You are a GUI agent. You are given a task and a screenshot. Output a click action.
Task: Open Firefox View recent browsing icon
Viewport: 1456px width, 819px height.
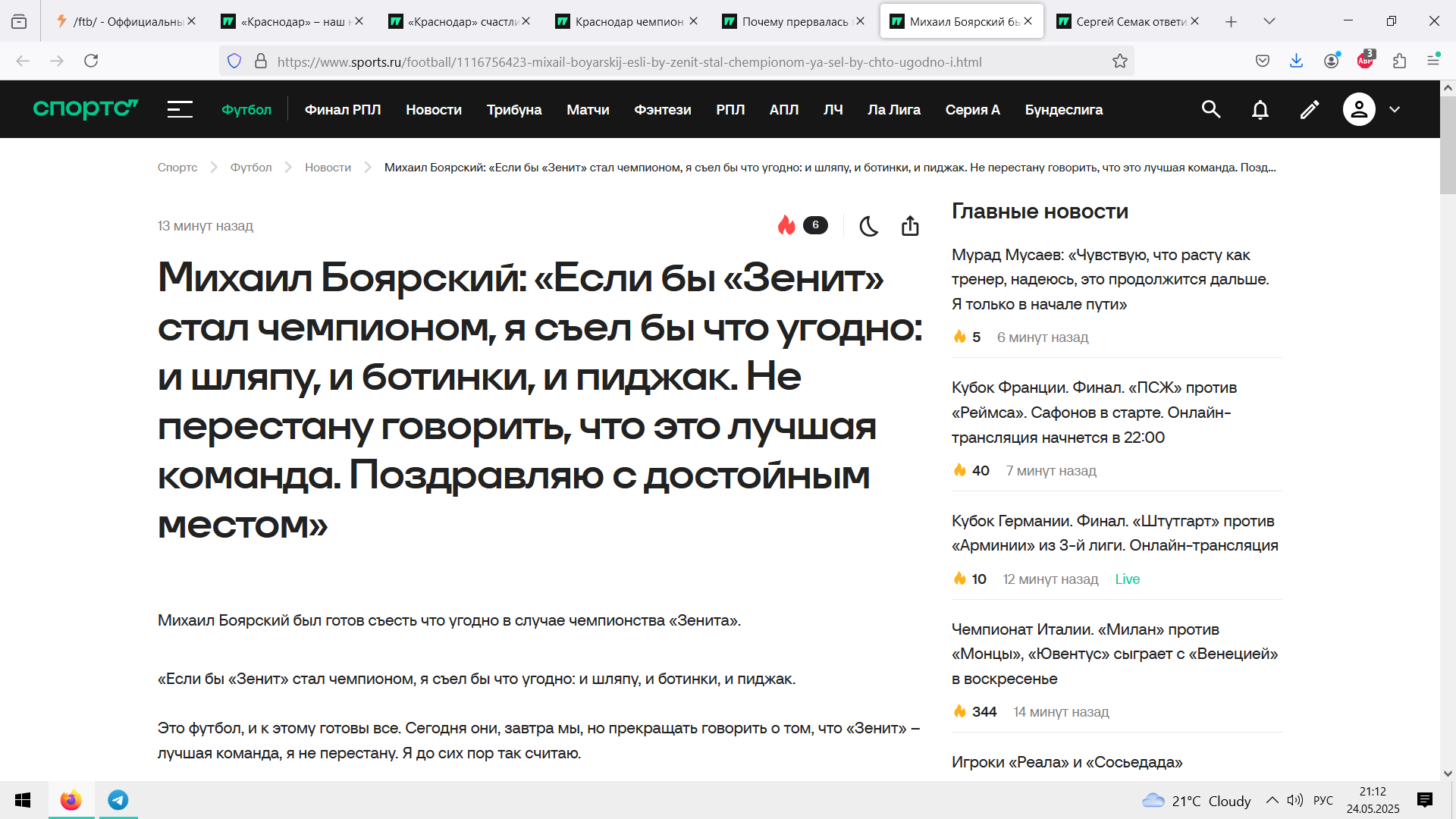(19, 21)
